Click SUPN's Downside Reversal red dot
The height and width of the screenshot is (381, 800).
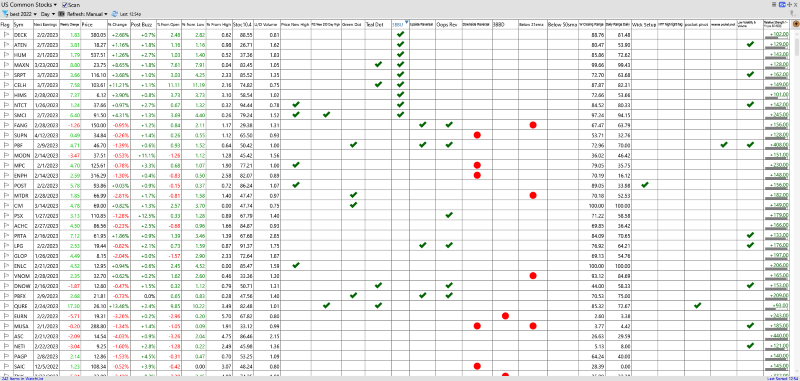pyautogui.click(x=477, y=135)
